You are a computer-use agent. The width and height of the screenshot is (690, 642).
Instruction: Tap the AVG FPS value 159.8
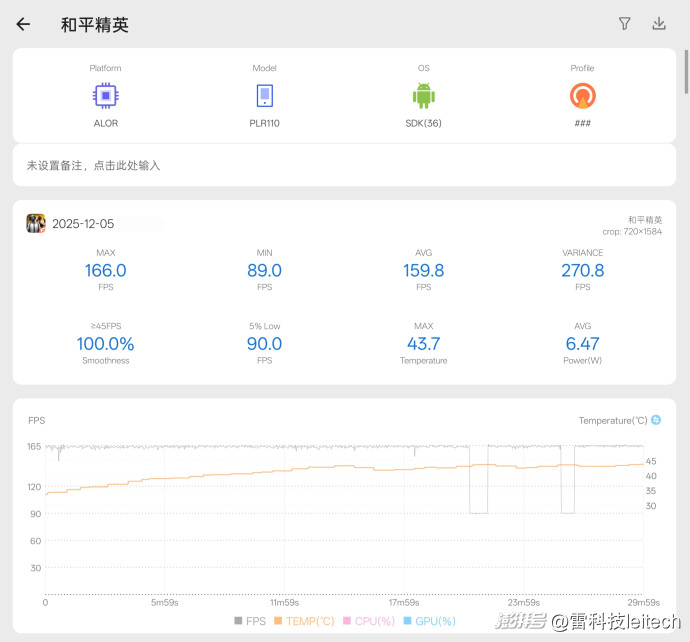tap(423, 271)
